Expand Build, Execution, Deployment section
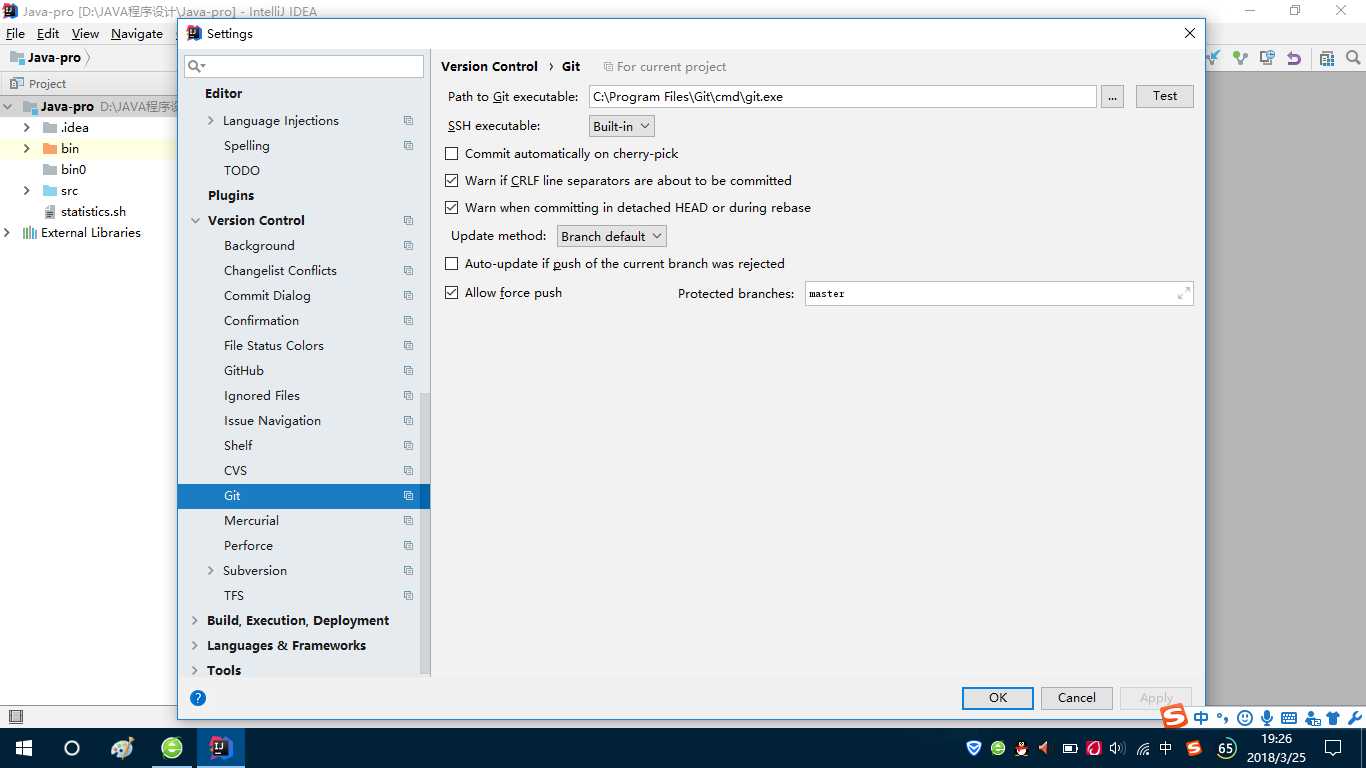 point(195,621)
